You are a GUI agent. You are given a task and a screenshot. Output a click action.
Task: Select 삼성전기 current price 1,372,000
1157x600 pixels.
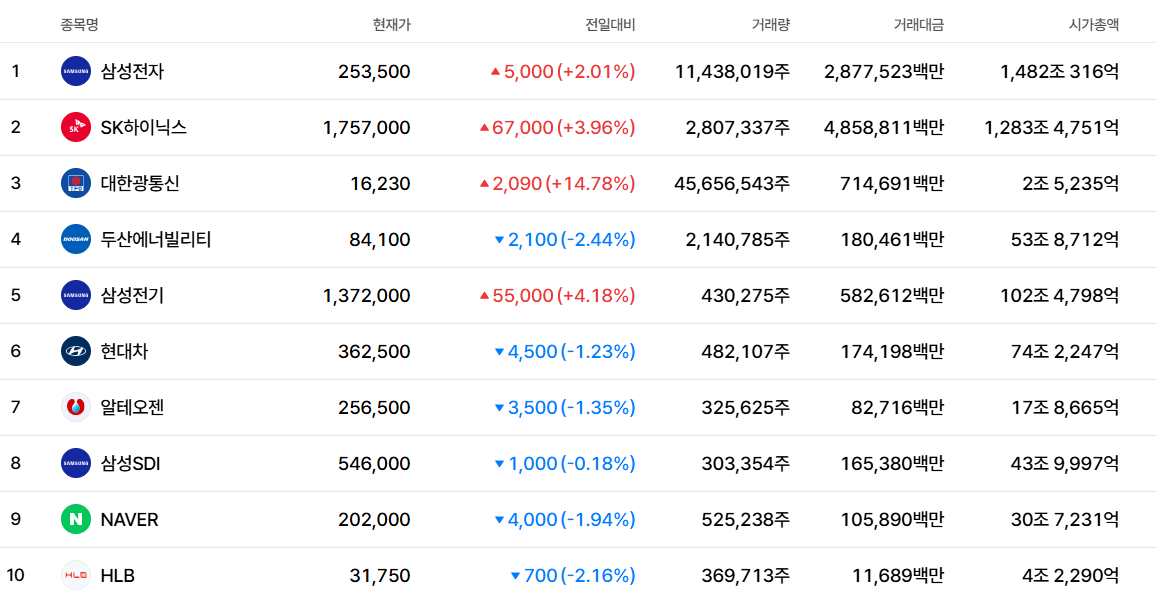(367, 296)
